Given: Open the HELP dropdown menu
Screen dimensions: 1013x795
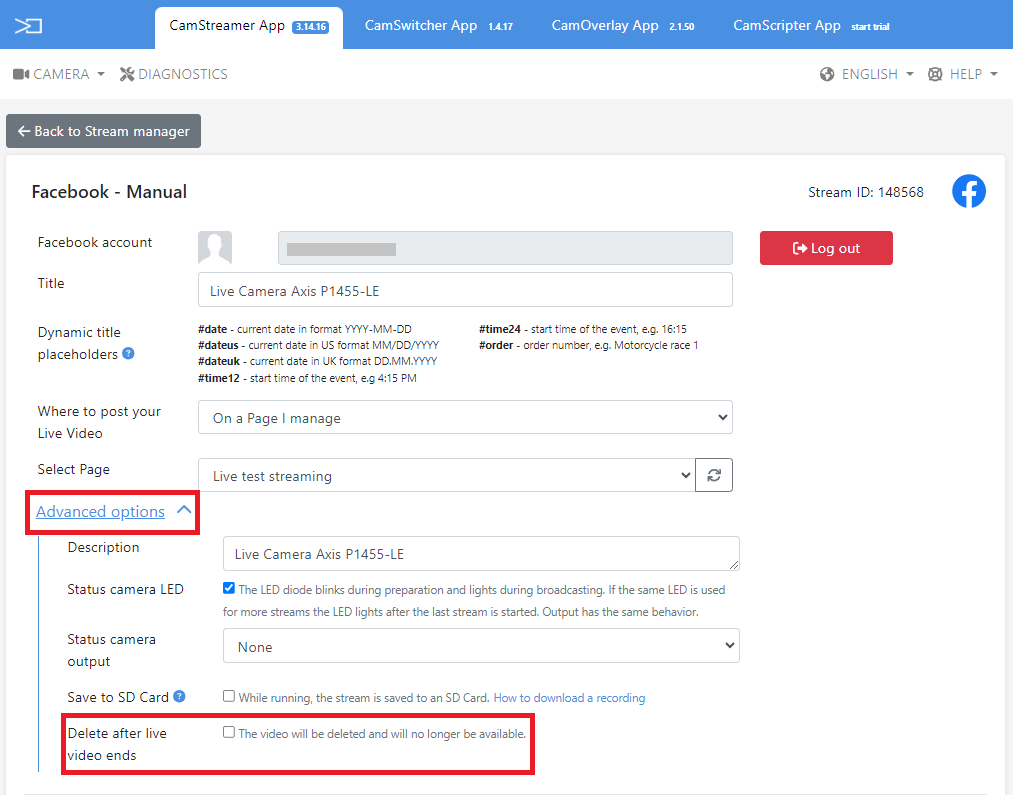Looking at the screenshot, I should [963, 74].
